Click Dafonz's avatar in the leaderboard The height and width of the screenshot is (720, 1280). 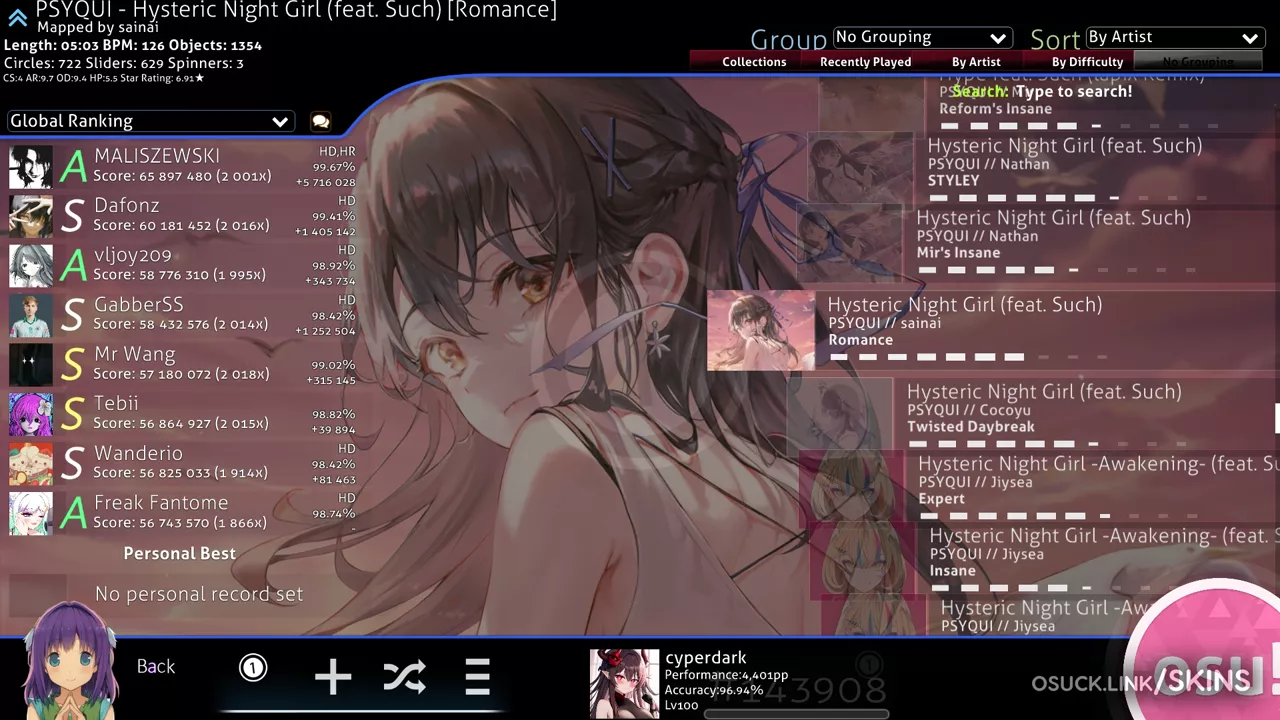coord(31,216)
